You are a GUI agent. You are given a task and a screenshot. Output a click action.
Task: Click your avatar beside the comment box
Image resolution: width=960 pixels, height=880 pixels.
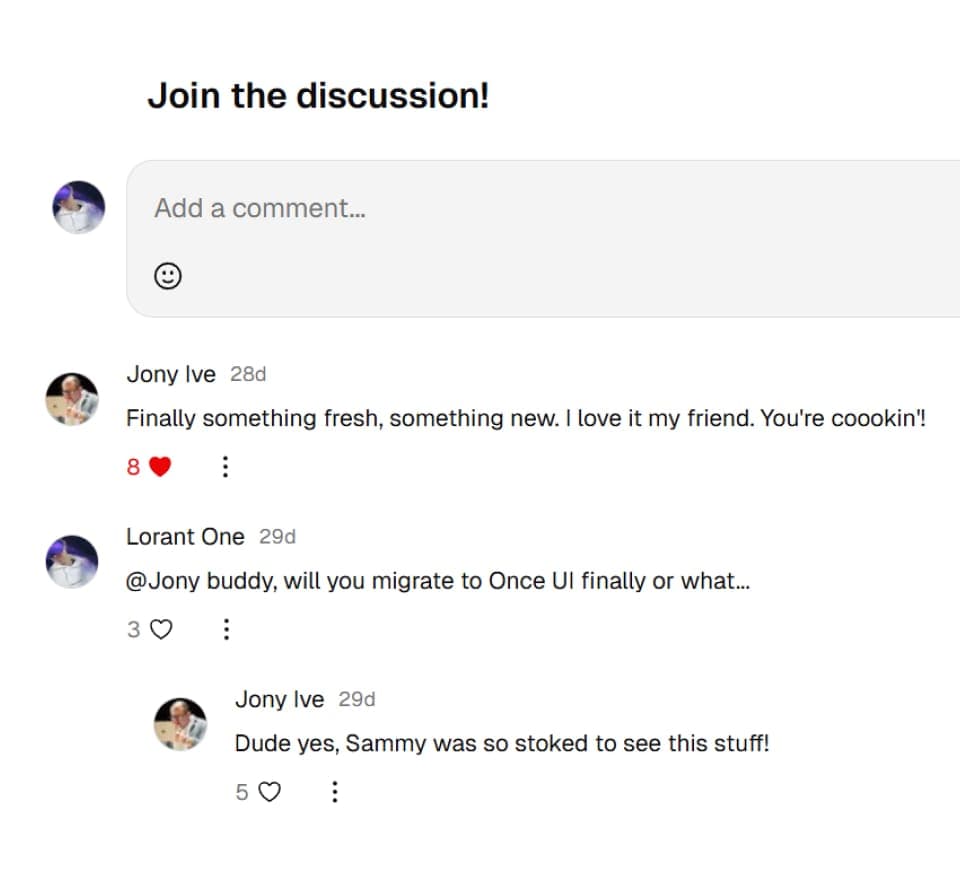pyautogui.click(x=78, y=207)
